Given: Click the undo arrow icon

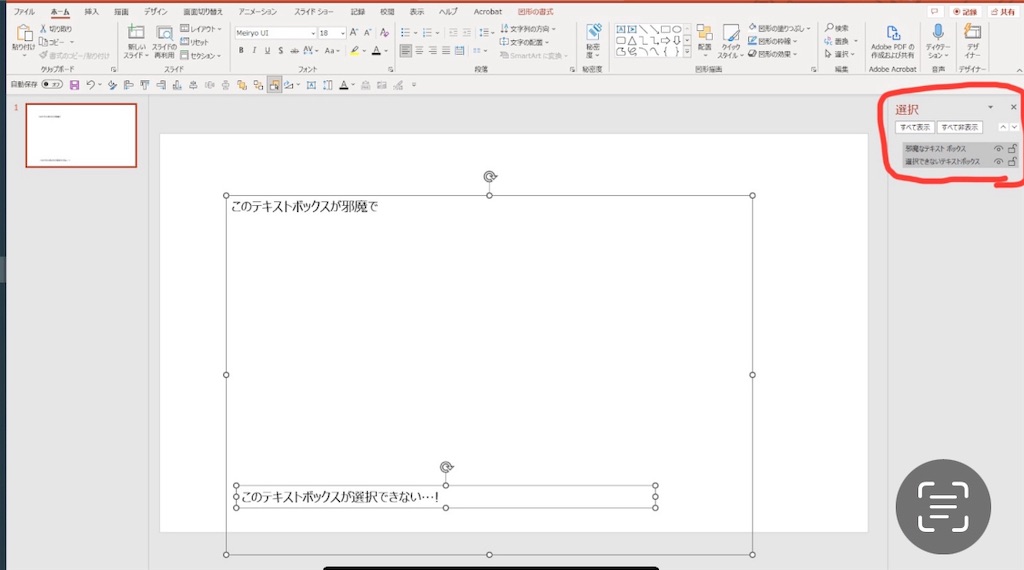Looking at the screenshot, I should [x=90, y=85].
